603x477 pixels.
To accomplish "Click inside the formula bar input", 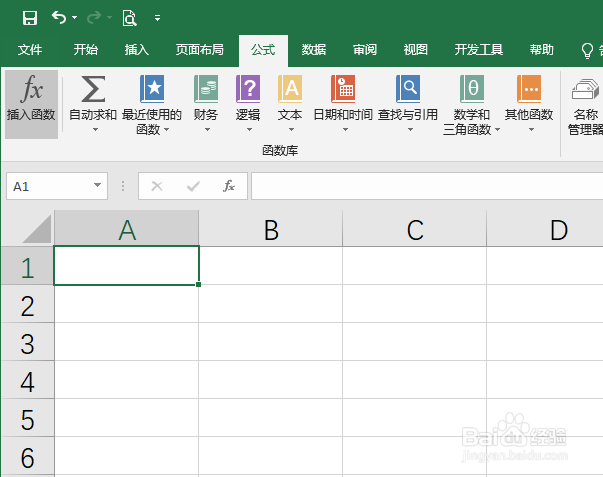I will [x=420, y=185].
